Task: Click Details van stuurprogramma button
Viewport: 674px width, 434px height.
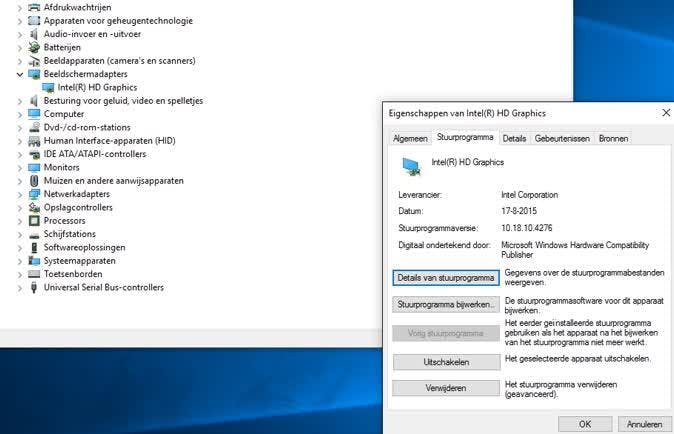Action: point(446,278)
